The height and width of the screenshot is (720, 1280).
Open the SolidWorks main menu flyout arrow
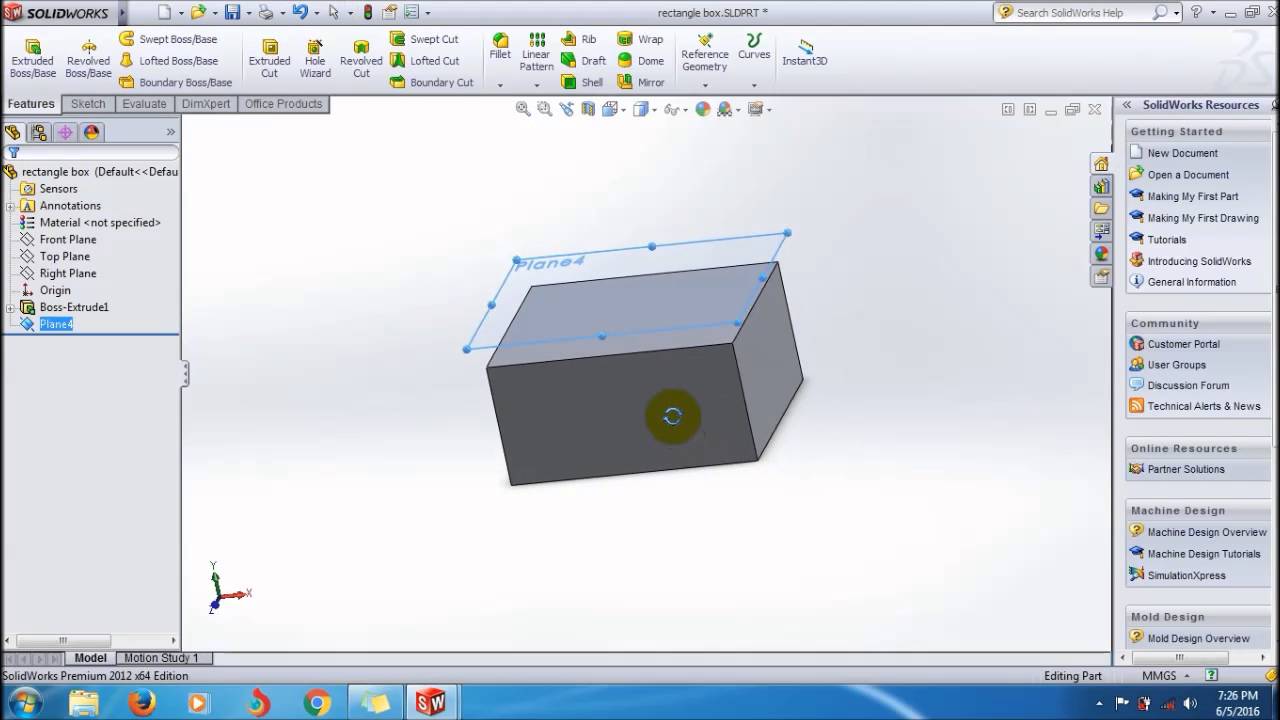[122, 13]
